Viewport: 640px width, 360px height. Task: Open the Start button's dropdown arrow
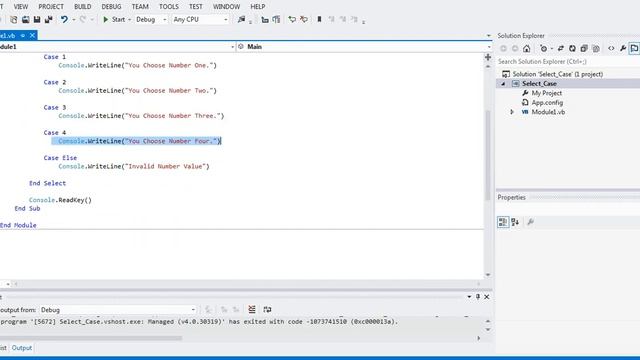(129, 20)
